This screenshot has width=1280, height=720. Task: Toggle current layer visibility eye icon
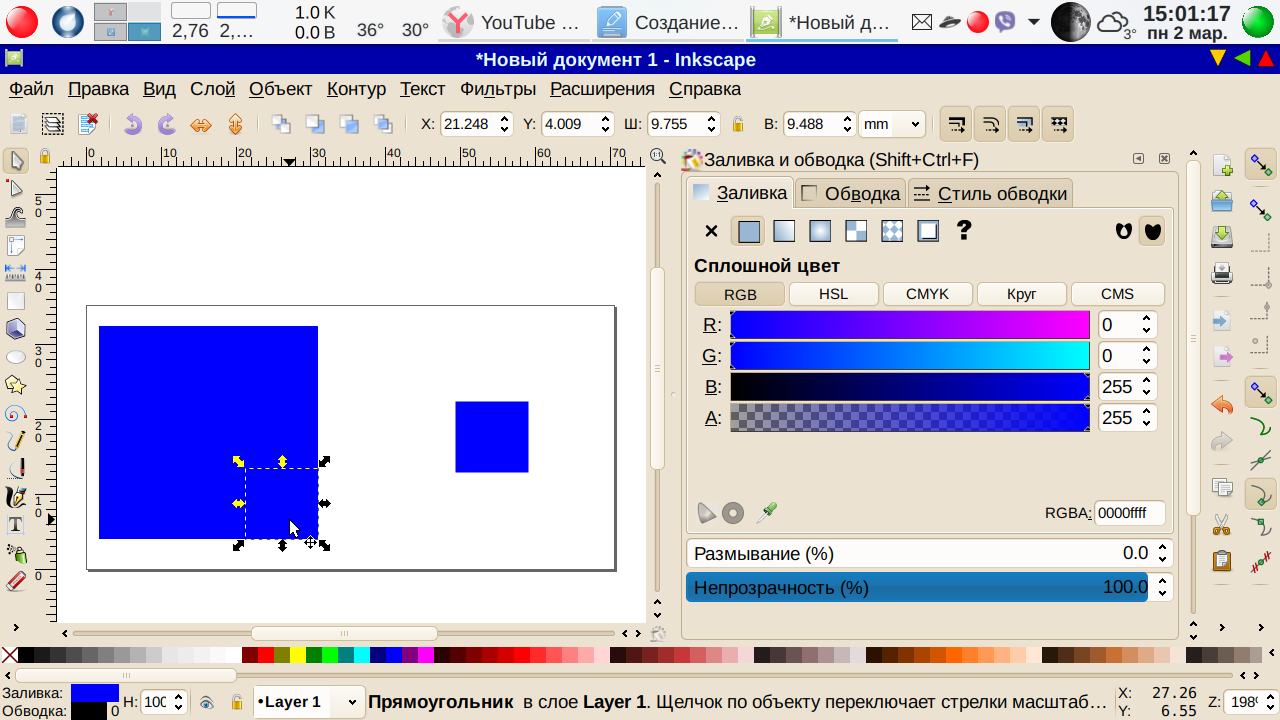(x=206, y=703)
